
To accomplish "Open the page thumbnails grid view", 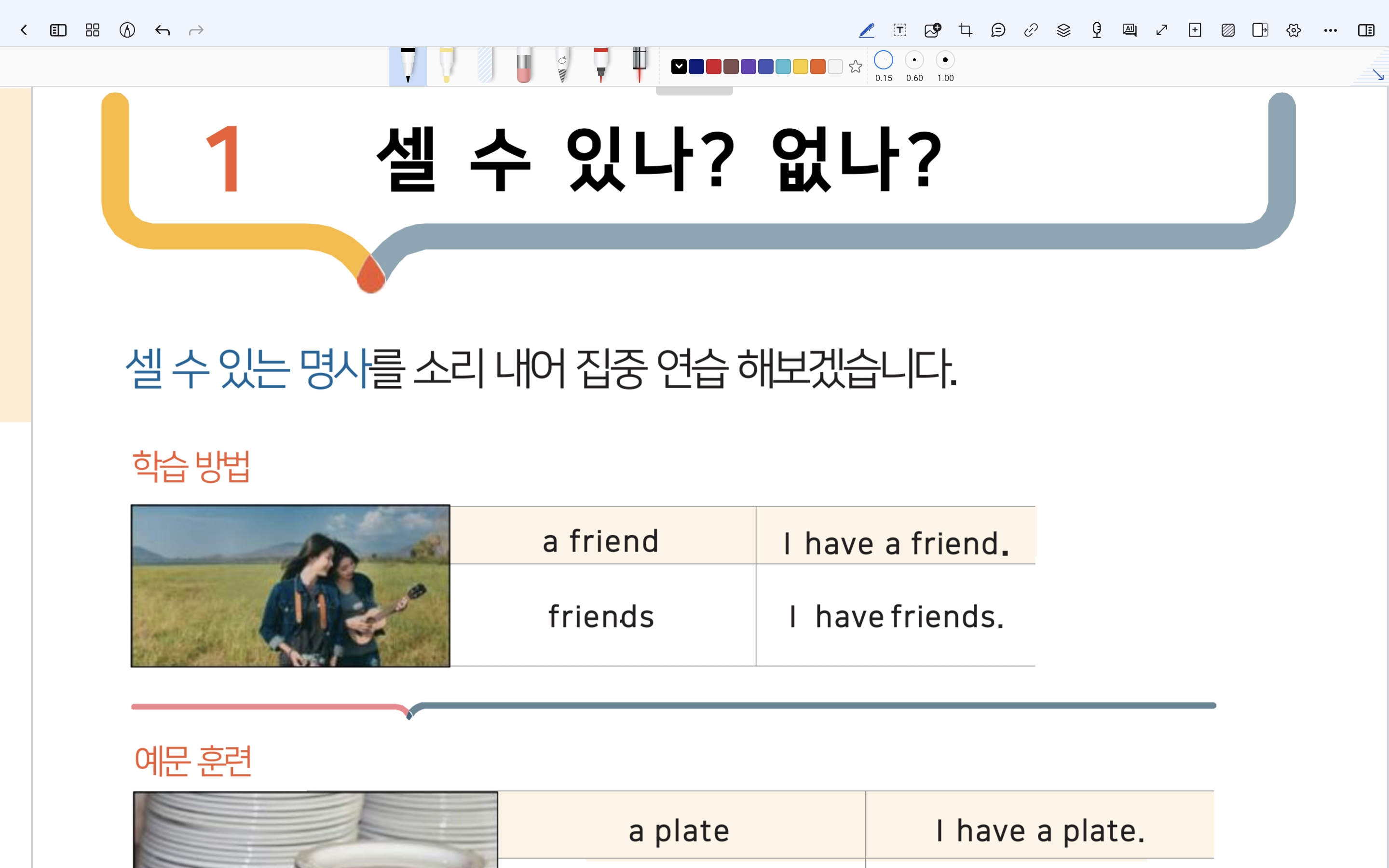I will coord(93,30).
